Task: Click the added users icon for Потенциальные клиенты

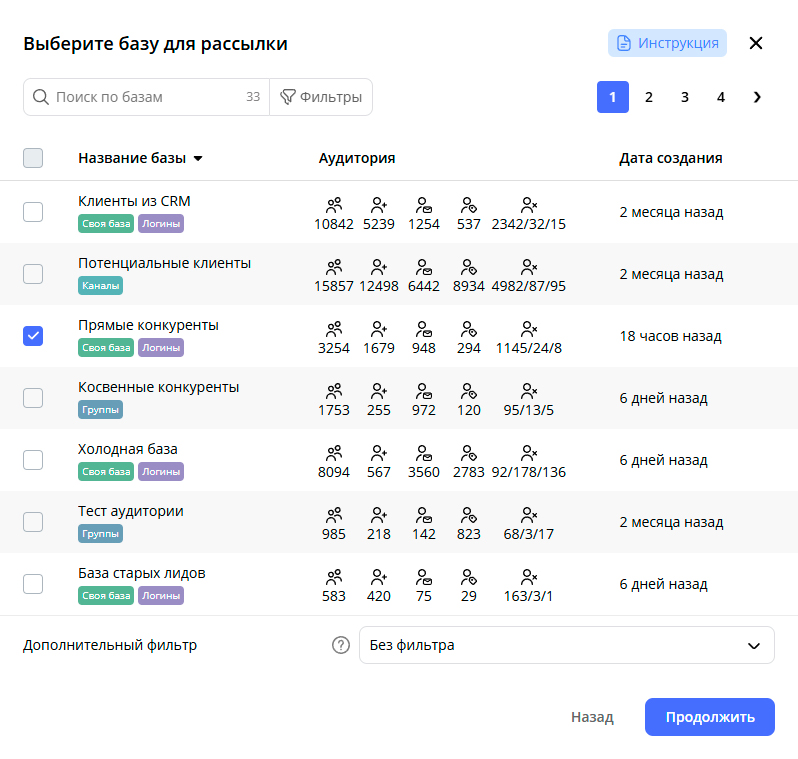Action: [x=379, y=267]
